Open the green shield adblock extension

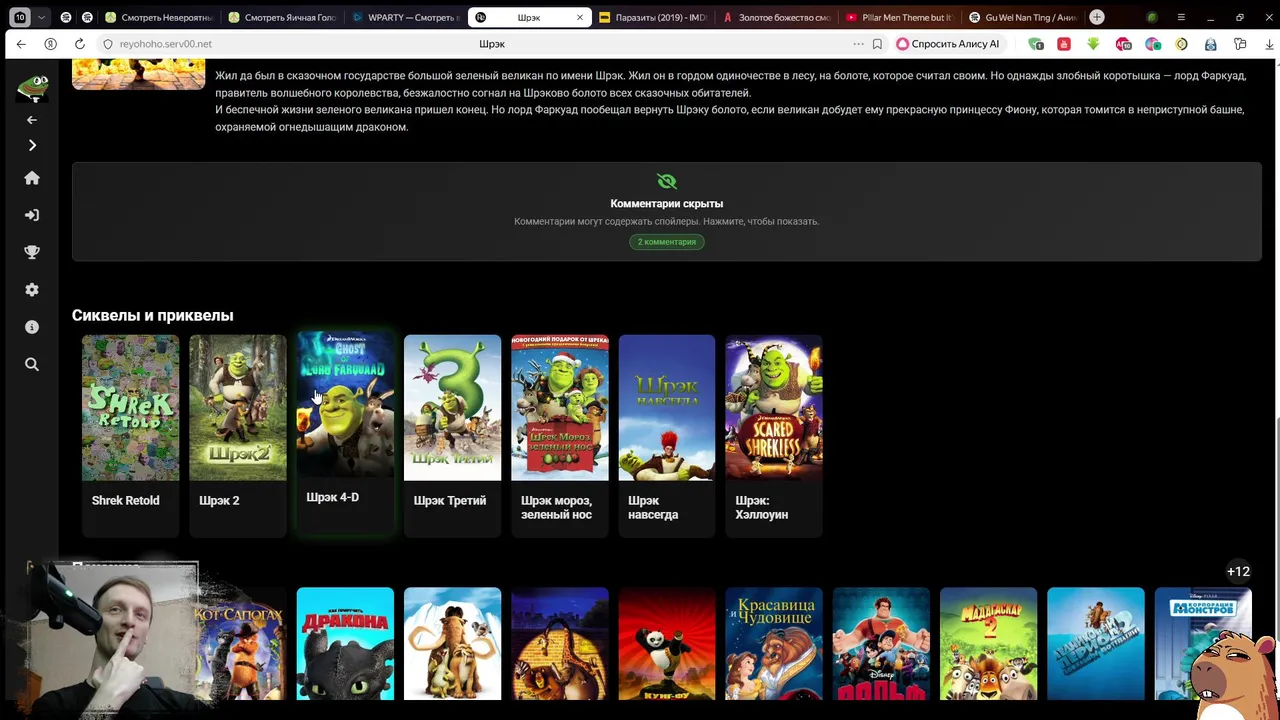tap(1036, 44)
